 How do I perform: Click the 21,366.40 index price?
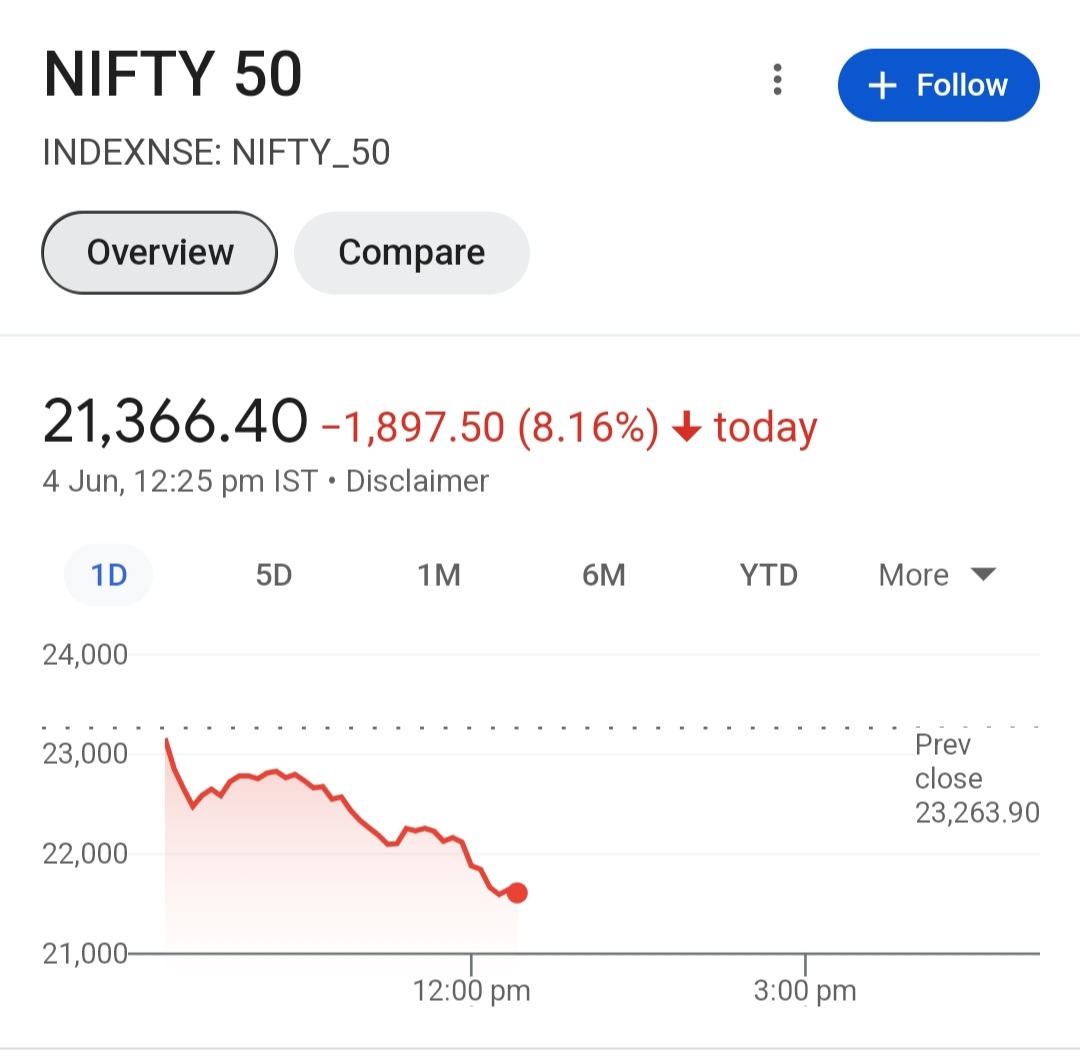174,422
